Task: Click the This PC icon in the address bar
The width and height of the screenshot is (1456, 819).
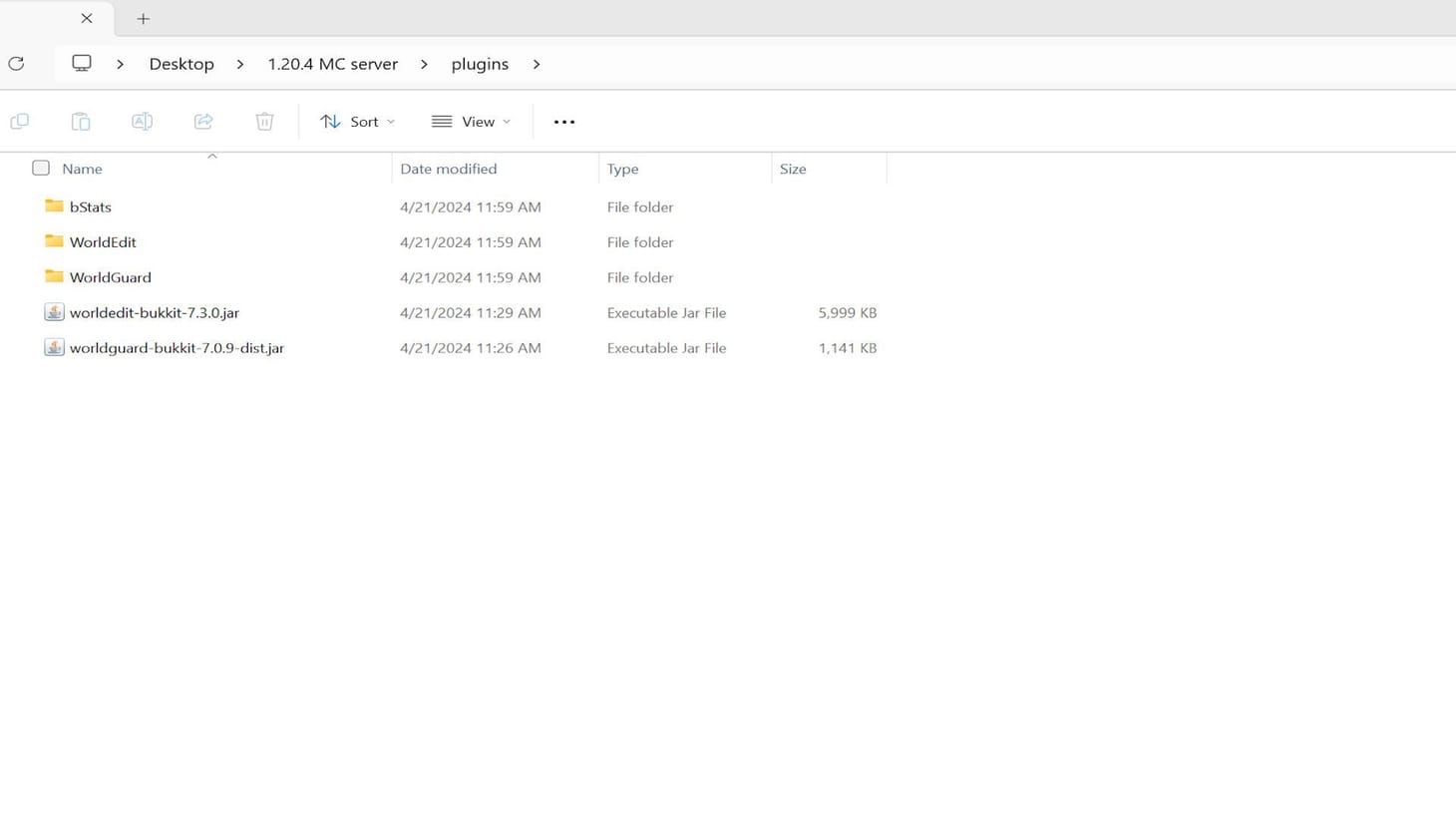Action: click(x=81, y=63)
